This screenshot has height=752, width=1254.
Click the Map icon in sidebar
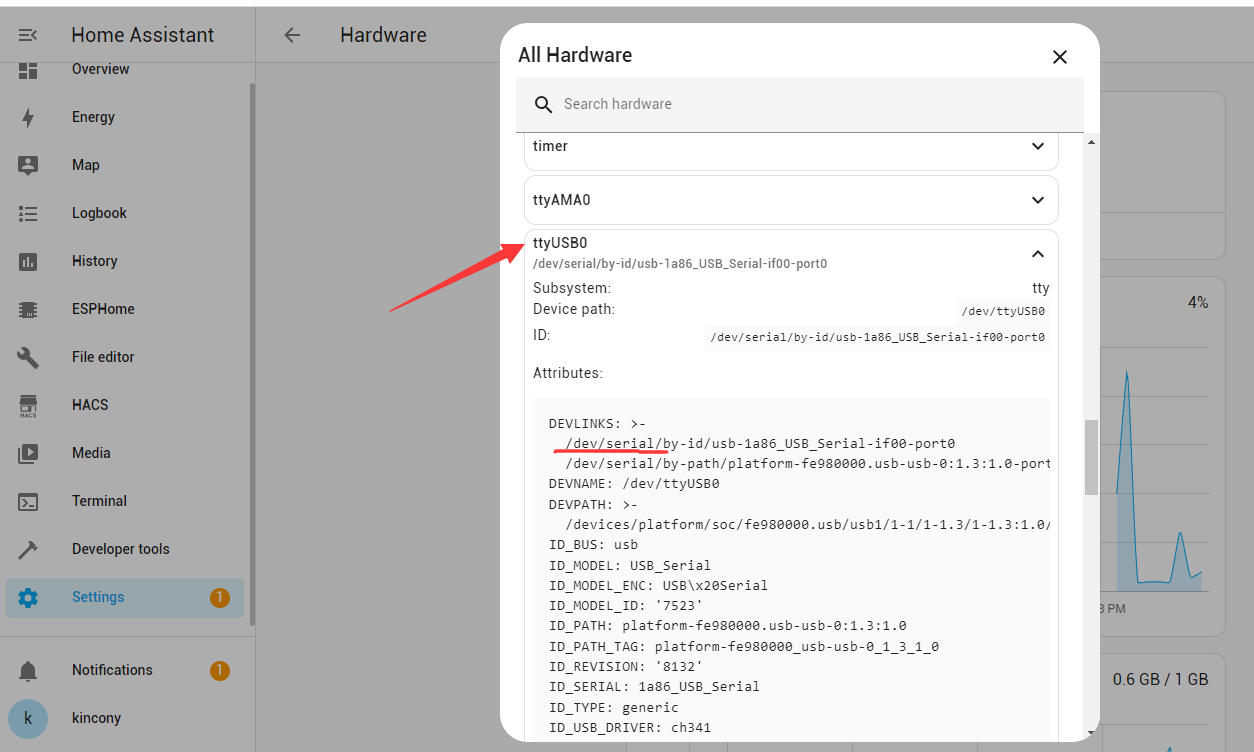[28, 165]
